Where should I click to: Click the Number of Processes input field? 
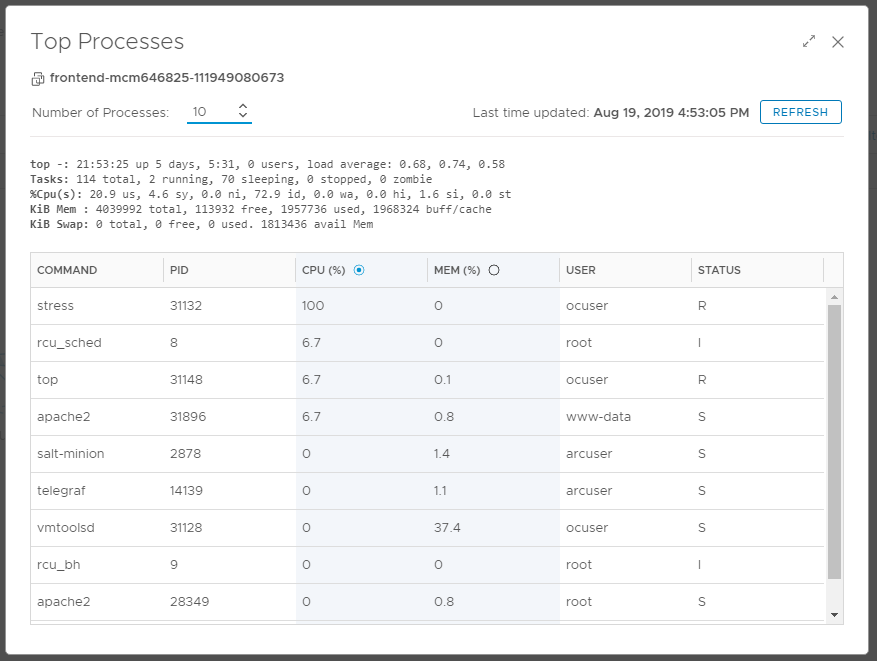(x=210, y=112)
